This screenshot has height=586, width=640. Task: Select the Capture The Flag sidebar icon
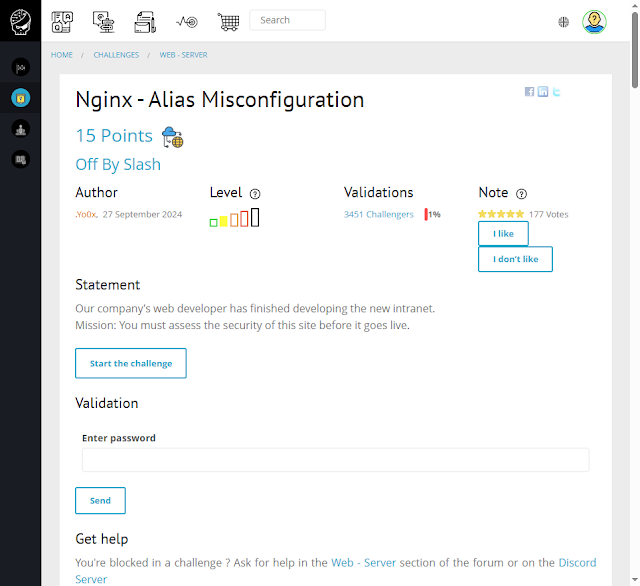click(x=20, y=67)
